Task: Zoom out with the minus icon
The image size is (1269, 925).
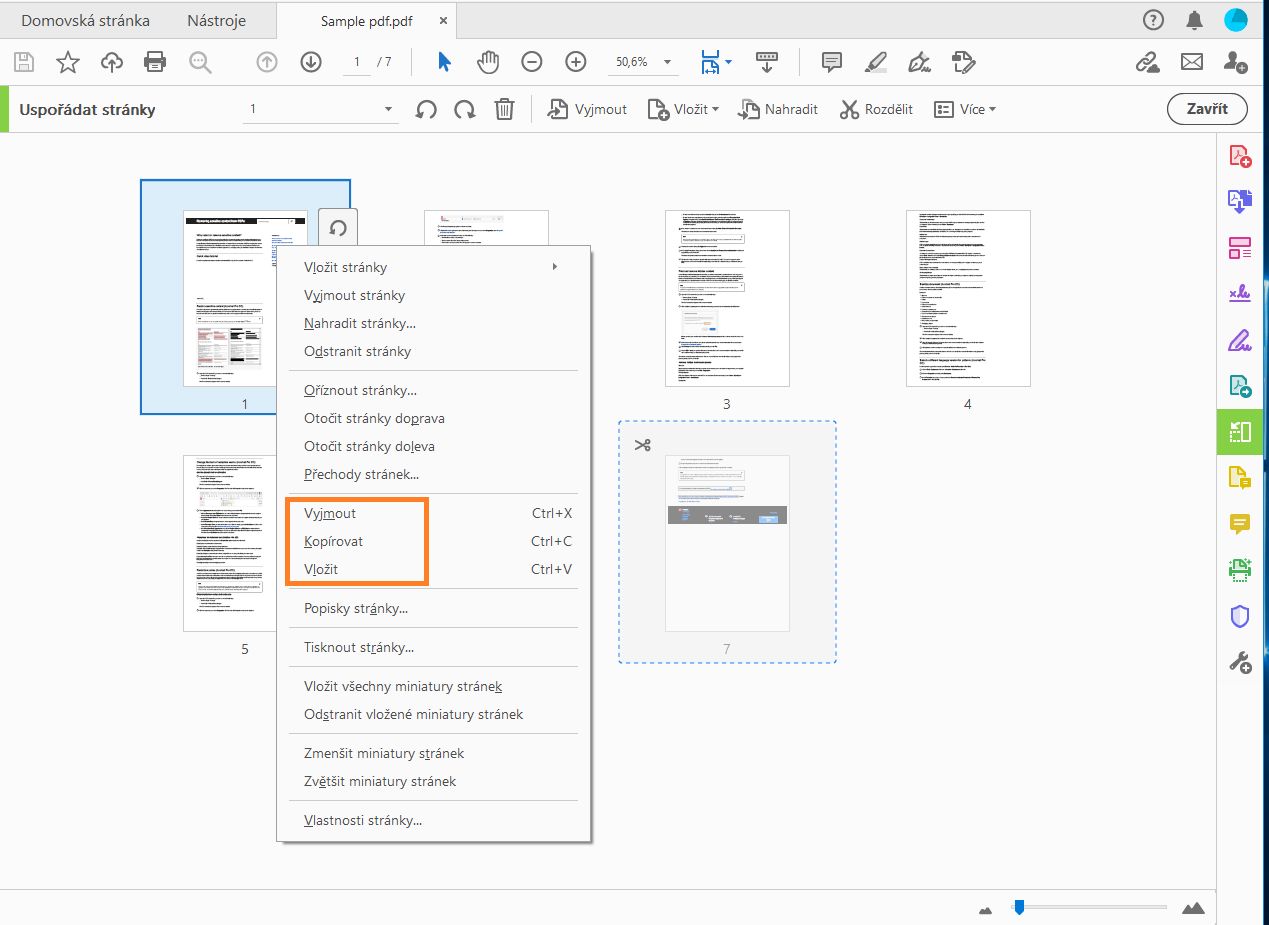Action: 532,62
